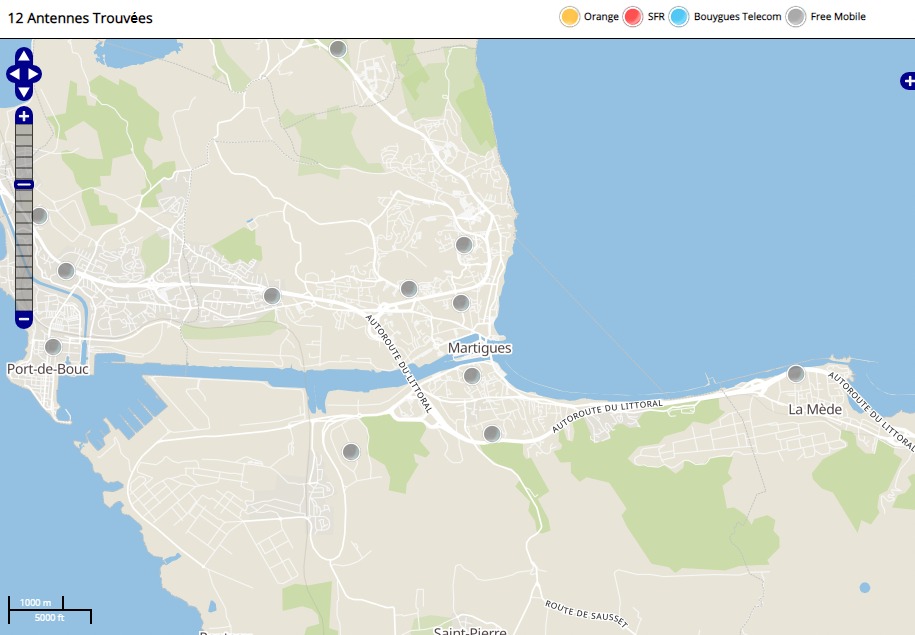Pan the map east with right arrow
Screen dimensions: 915x635
coord(35,74)
